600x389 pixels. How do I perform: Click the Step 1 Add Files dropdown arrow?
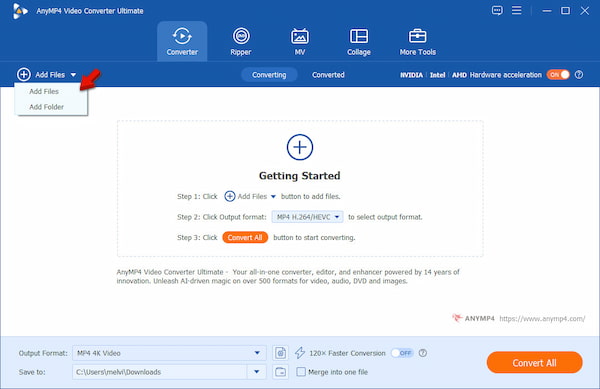273,197
